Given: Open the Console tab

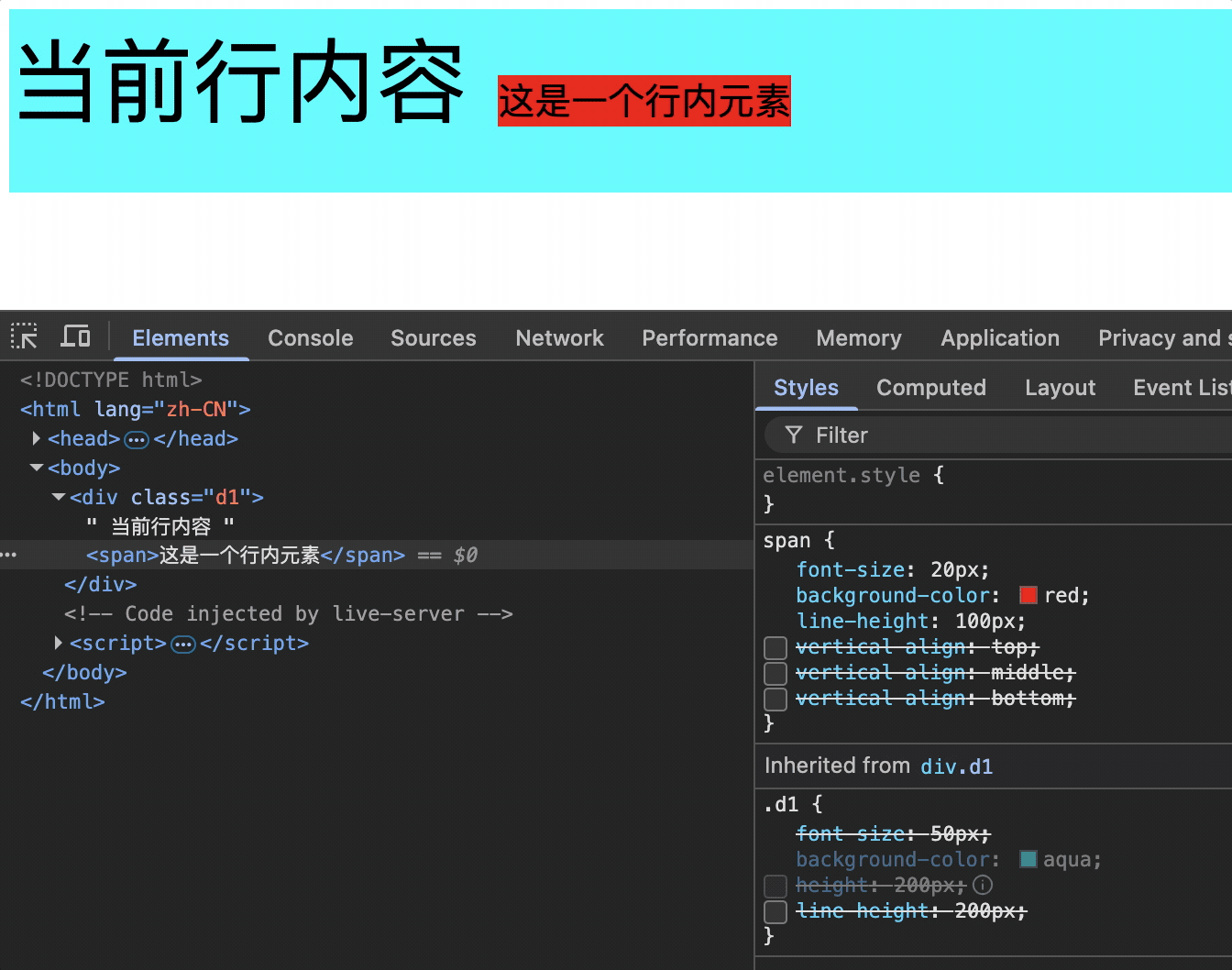Looking at the screenshot, I should [310, 337].
